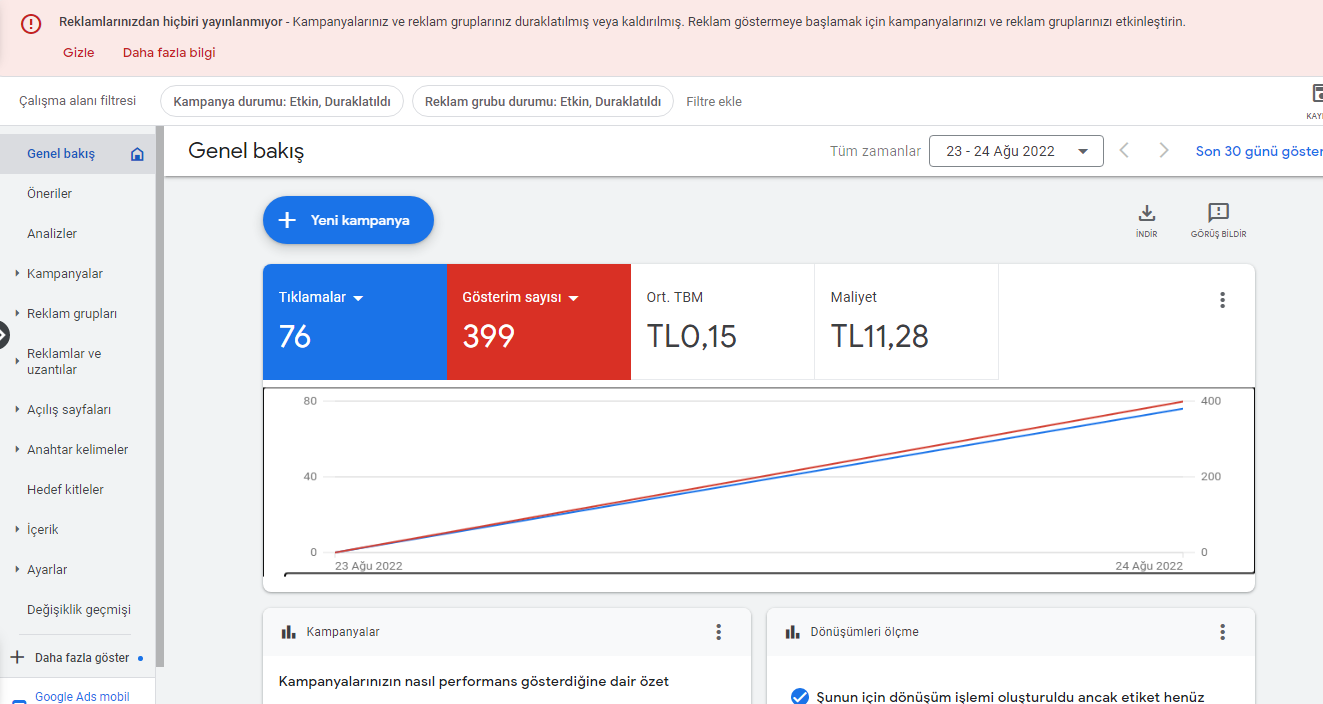The width and height of the screenshot is (1323, 704).
Task: Open the Görüş bildir feedback icon
Action: 1218,213
